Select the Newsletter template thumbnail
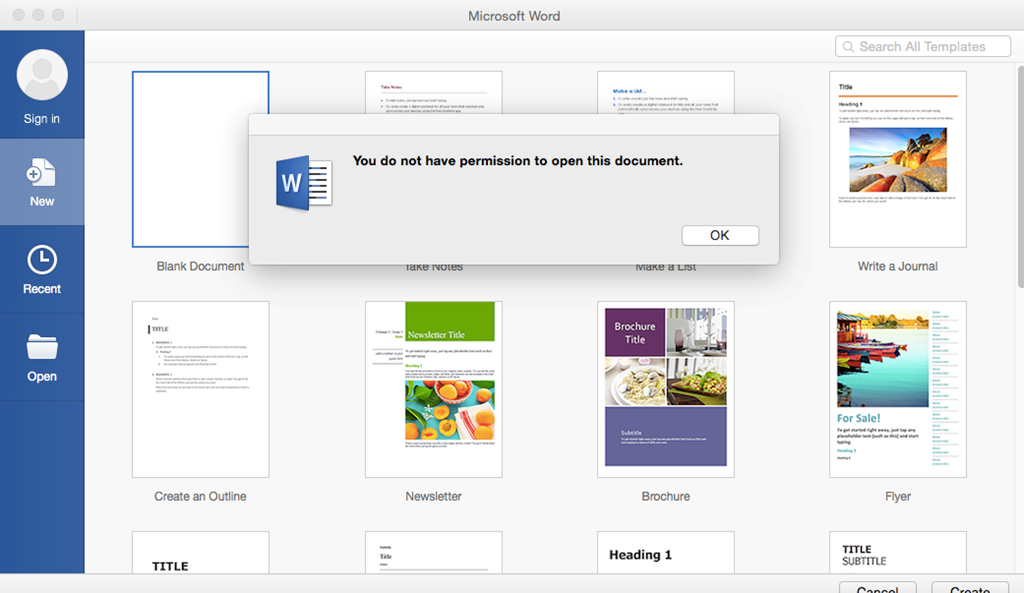 (433, 389)
